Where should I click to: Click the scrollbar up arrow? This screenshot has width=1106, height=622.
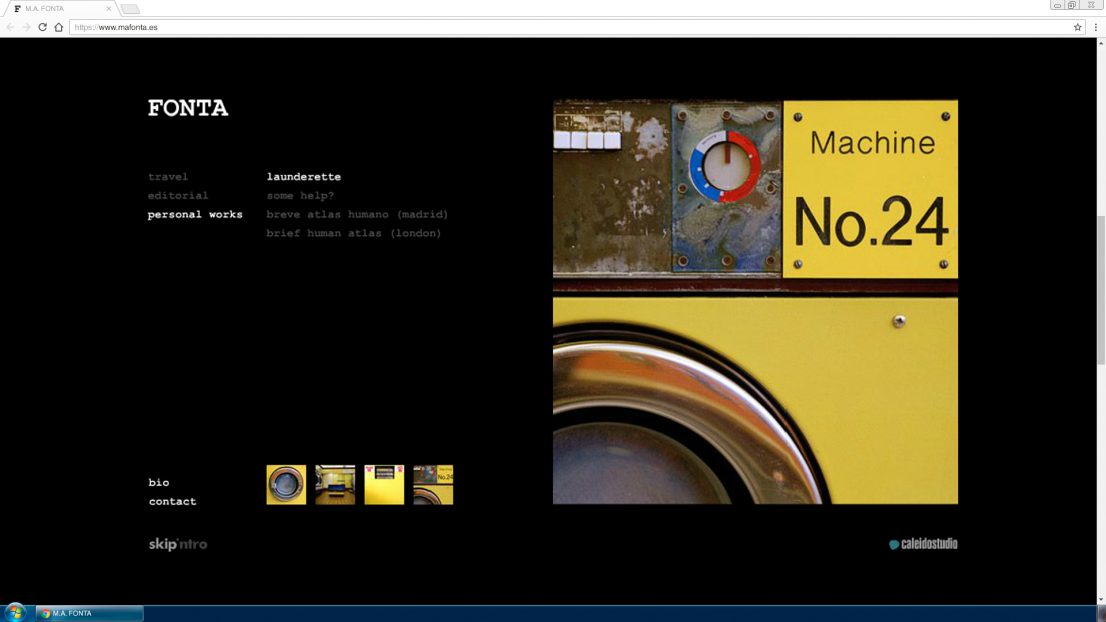(1101, 43)
